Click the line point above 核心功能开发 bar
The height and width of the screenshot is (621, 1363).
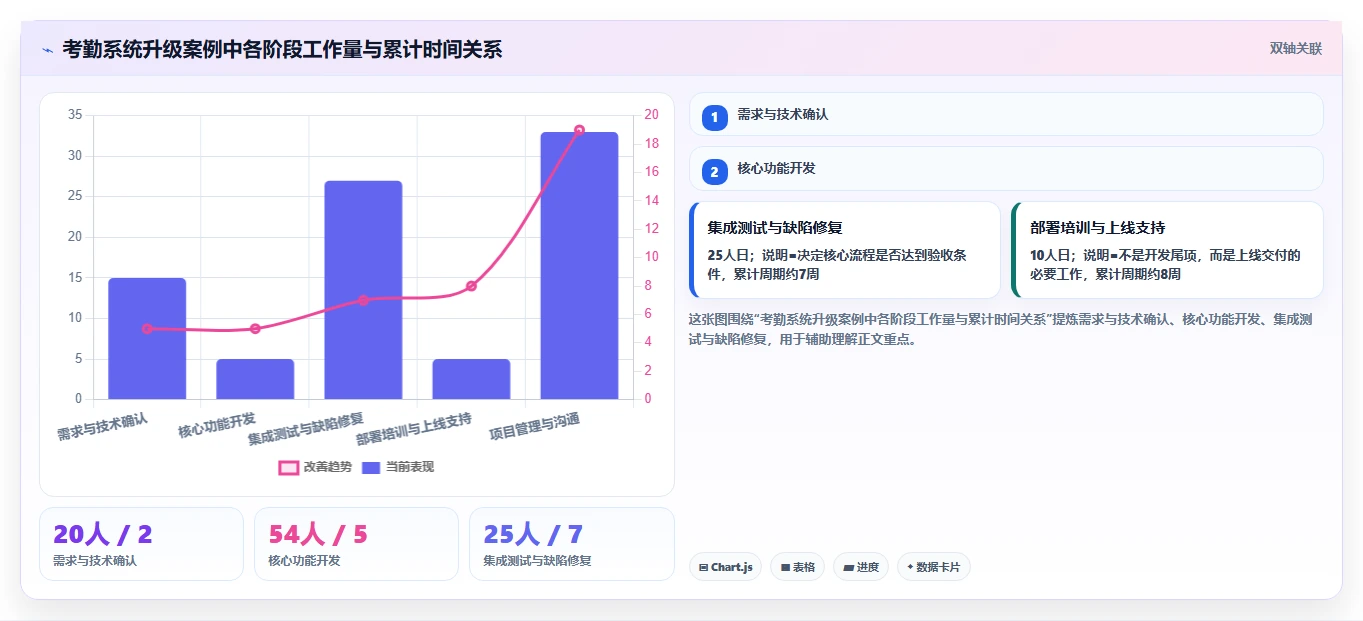tap(255, 328)
